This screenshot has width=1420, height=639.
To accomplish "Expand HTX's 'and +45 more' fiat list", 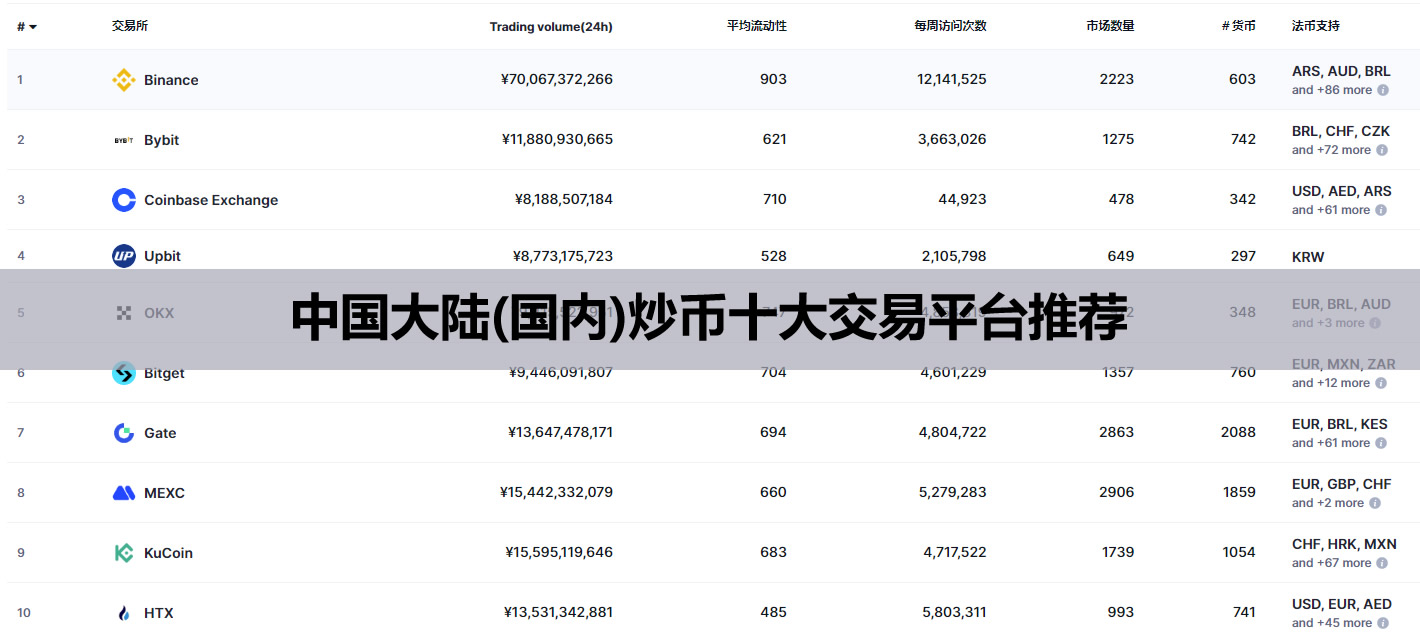I will 1332,623.
